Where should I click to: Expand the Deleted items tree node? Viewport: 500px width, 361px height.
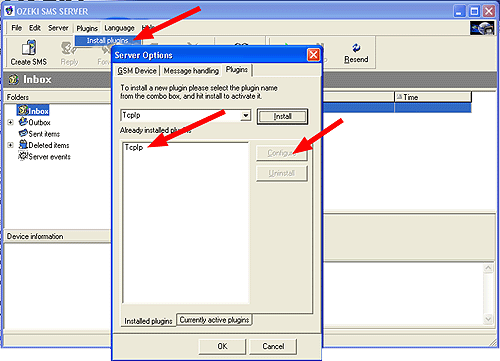coord(10,145)
